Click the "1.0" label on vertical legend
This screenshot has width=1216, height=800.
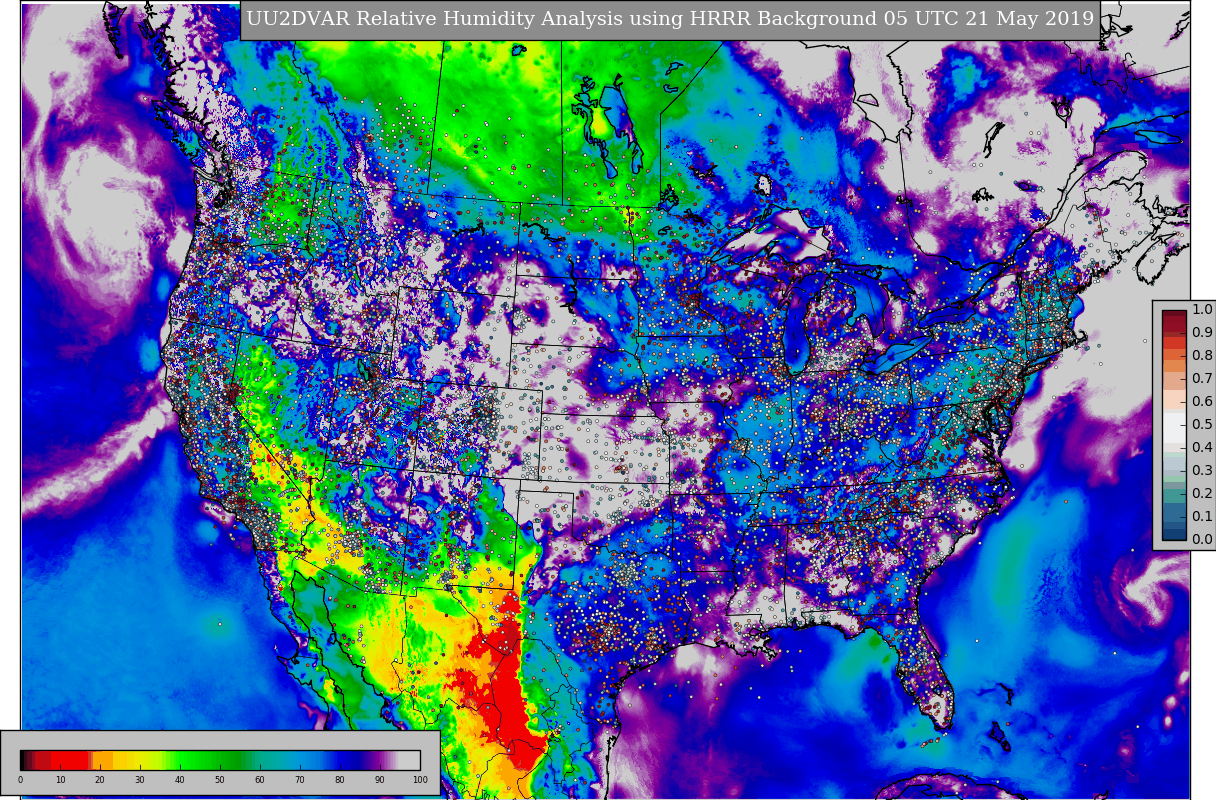[x=1202, y=310]
